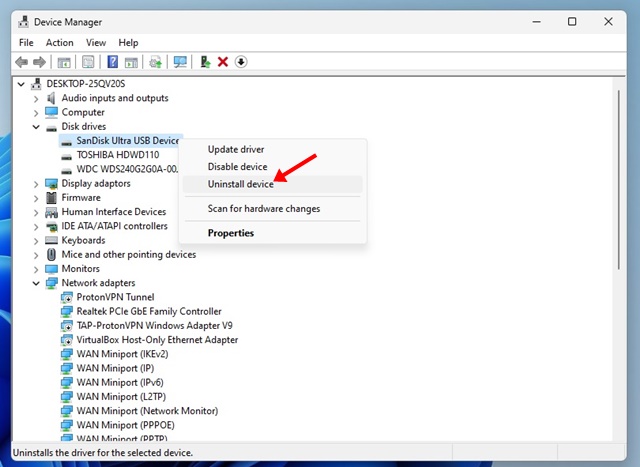This screenshot has height=467, width=640.
Task: Click the circled down-arrow toolbar icon
Action: pos(241,62)
